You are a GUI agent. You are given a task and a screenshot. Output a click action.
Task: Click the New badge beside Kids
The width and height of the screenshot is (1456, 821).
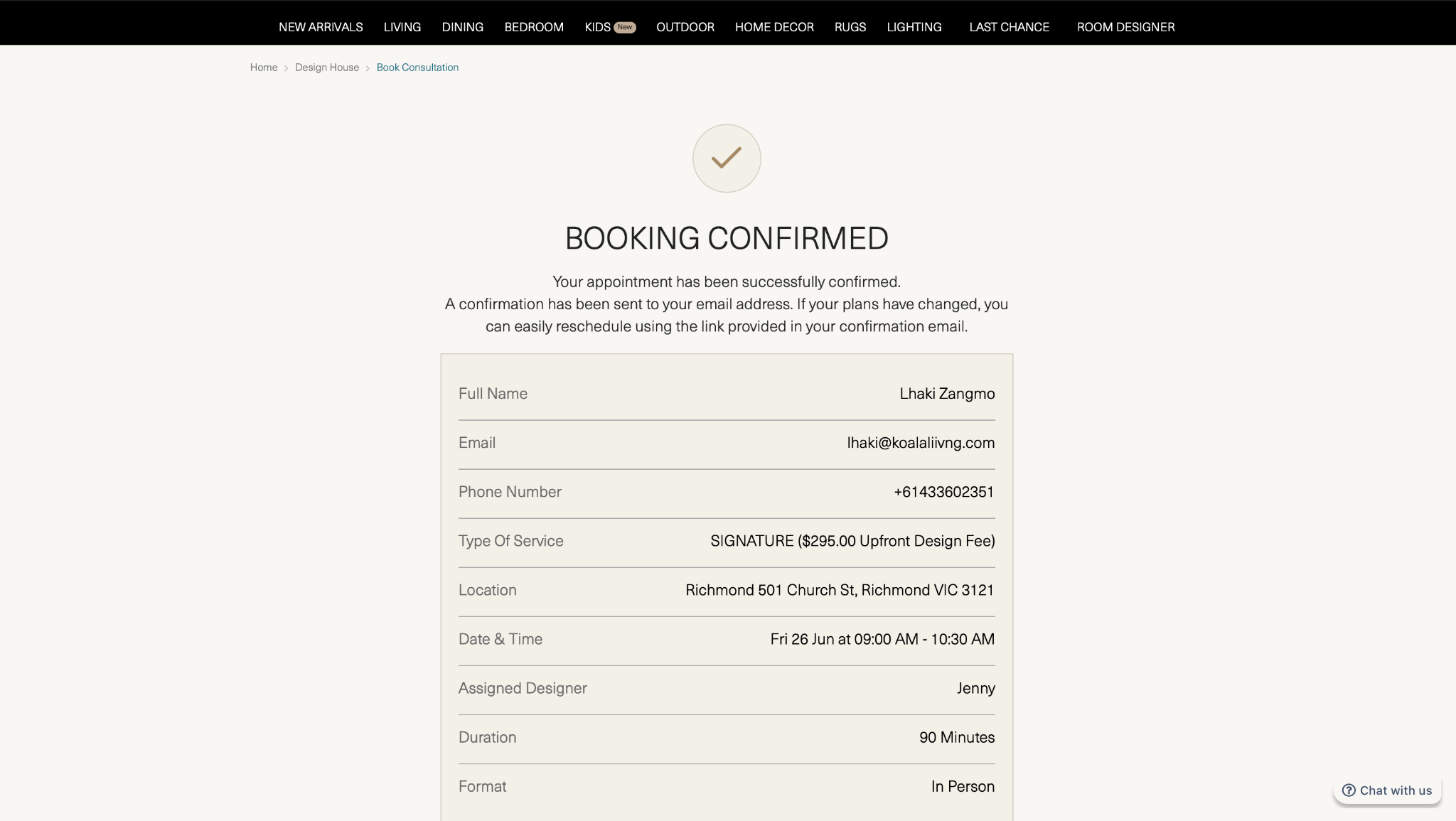tap(625, 27)
